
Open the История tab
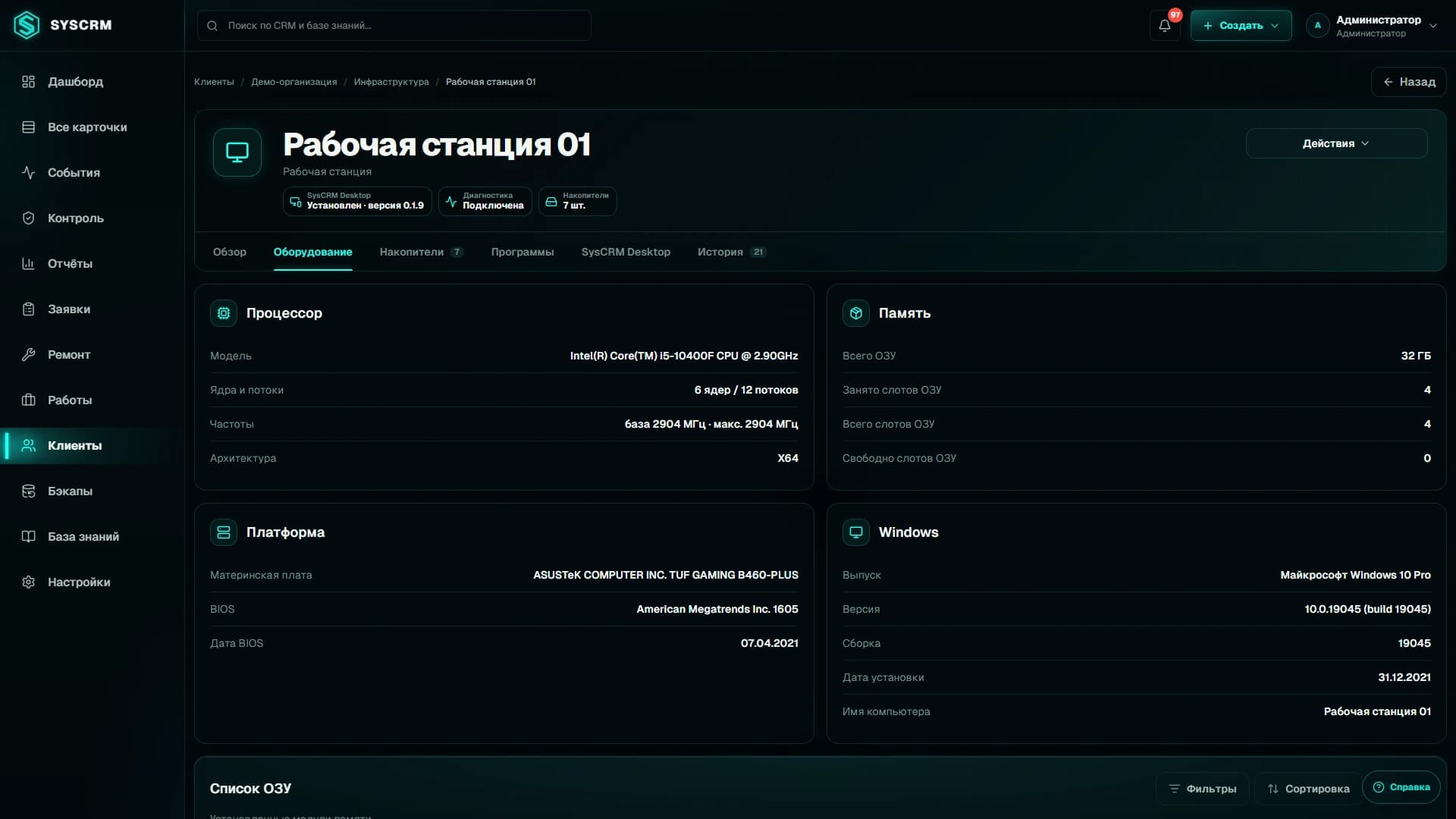pos(732,252)
